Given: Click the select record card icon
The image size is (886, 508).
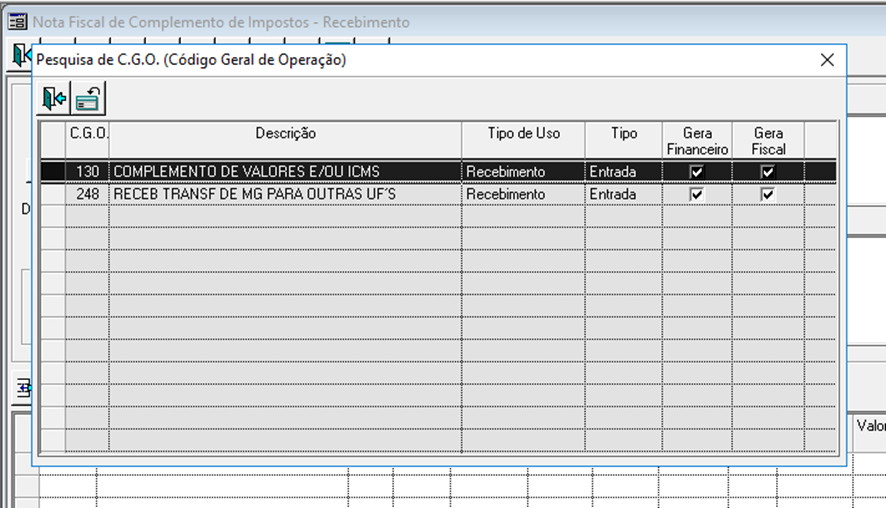Looking at the screenshot, I should [88, 99].
